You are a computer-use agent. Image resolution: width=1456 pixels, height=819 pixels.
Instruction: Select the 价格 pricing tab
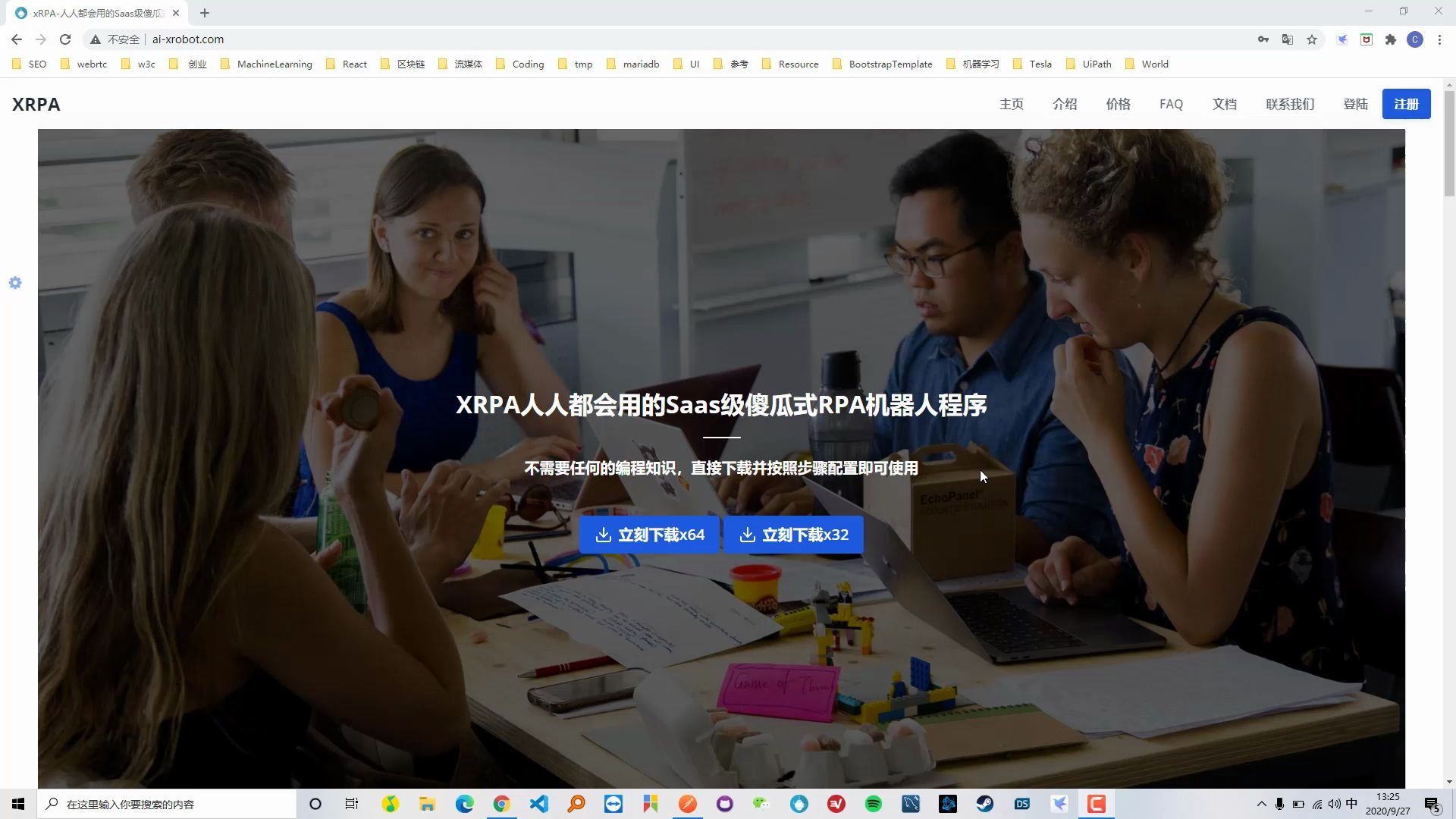click(x=1117, y=104)
